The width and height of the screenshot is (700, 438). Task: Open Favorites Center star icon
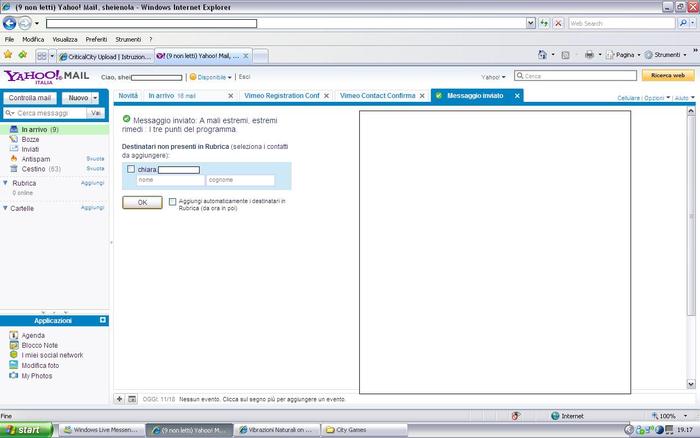(8, 55)
